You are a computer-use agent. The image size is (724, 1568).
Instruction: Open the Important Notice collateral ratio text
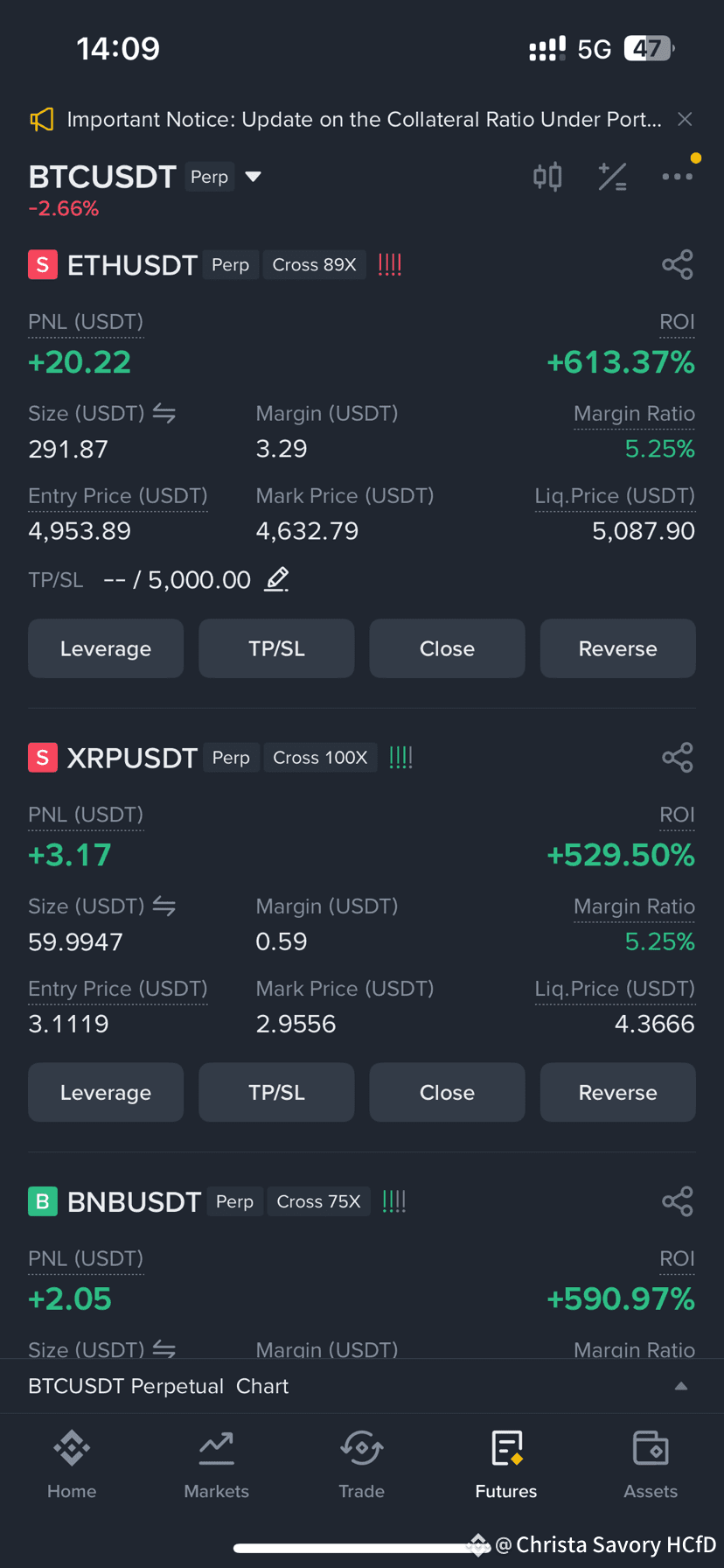coord(365,119)
